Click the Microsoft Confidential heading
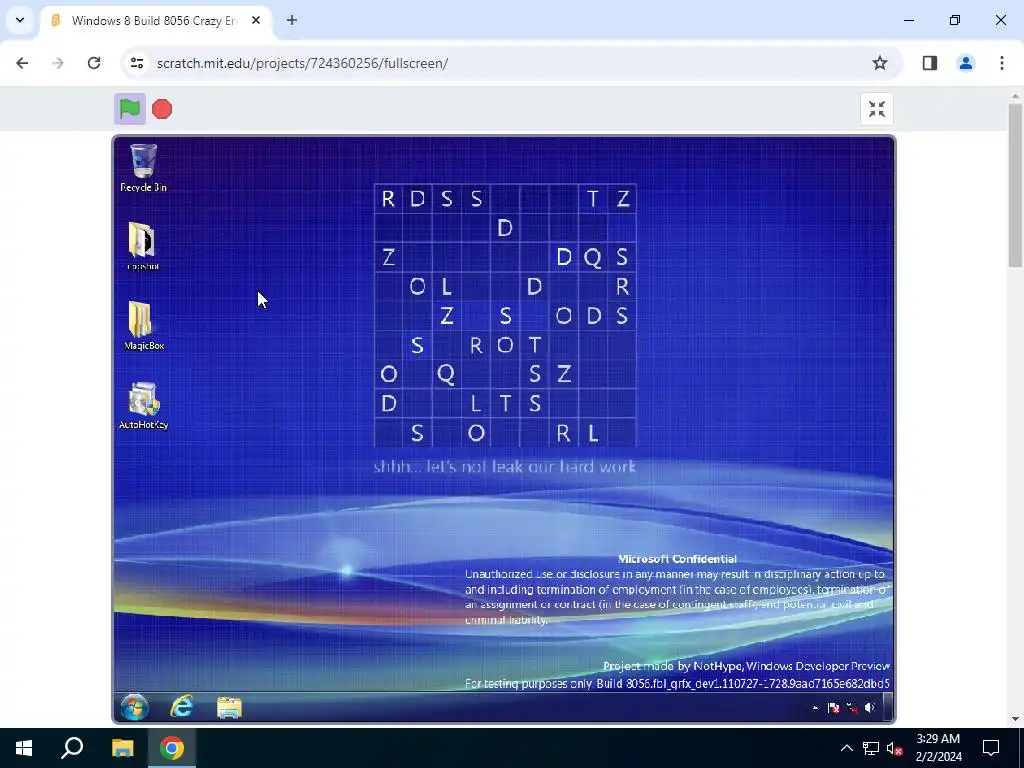Screen dimensions: 1024x768 677,559
